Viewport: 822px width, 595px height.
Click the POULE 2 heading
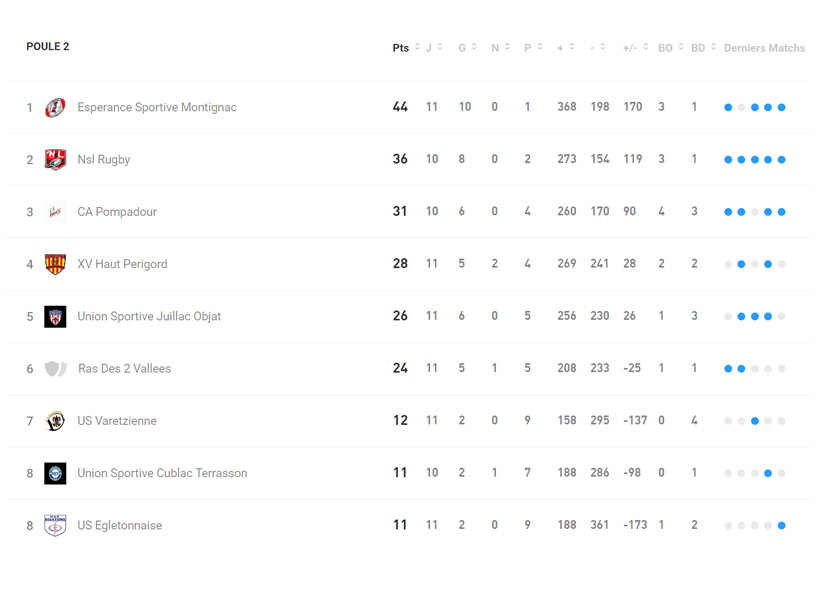pos(48,46)
